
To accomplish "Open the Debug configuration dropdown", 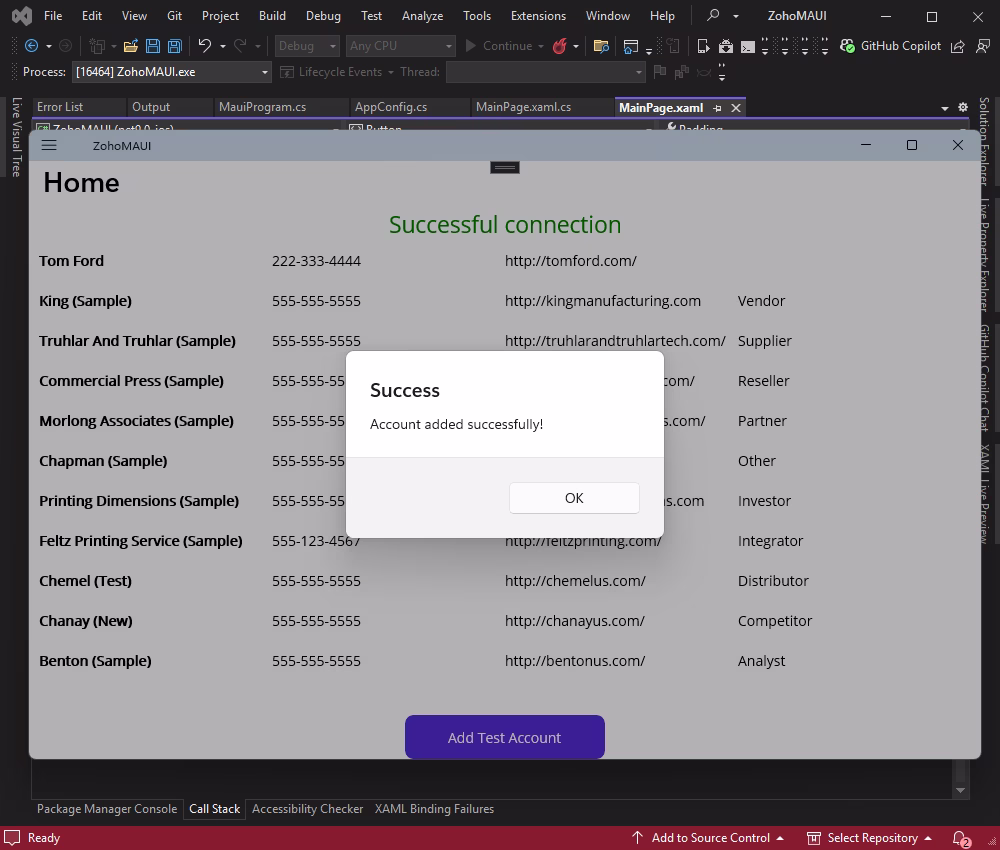I will click(307, 46).
